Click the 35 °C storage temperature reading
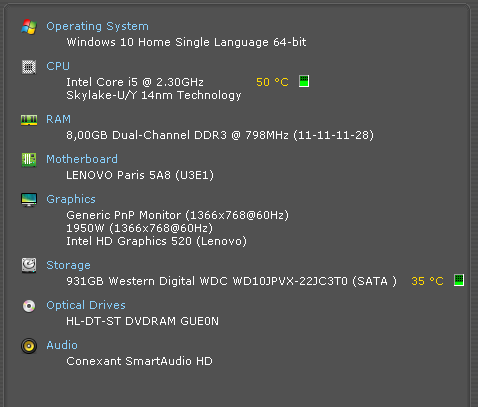Screen dimensions: 478x407 (427, 281)
